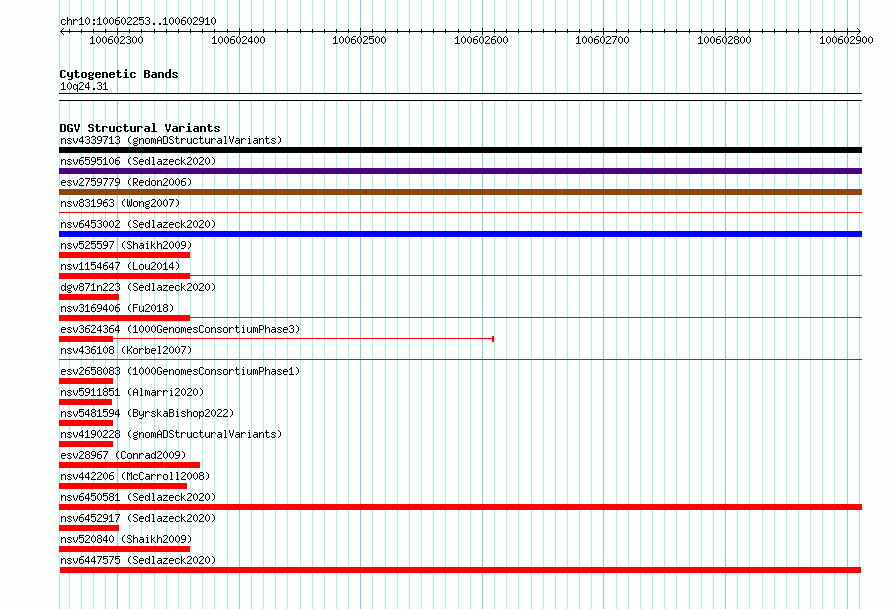Open variant nsv831963 (Wong2007)
This screenshot has width=890, height=609.
[120, 203]
